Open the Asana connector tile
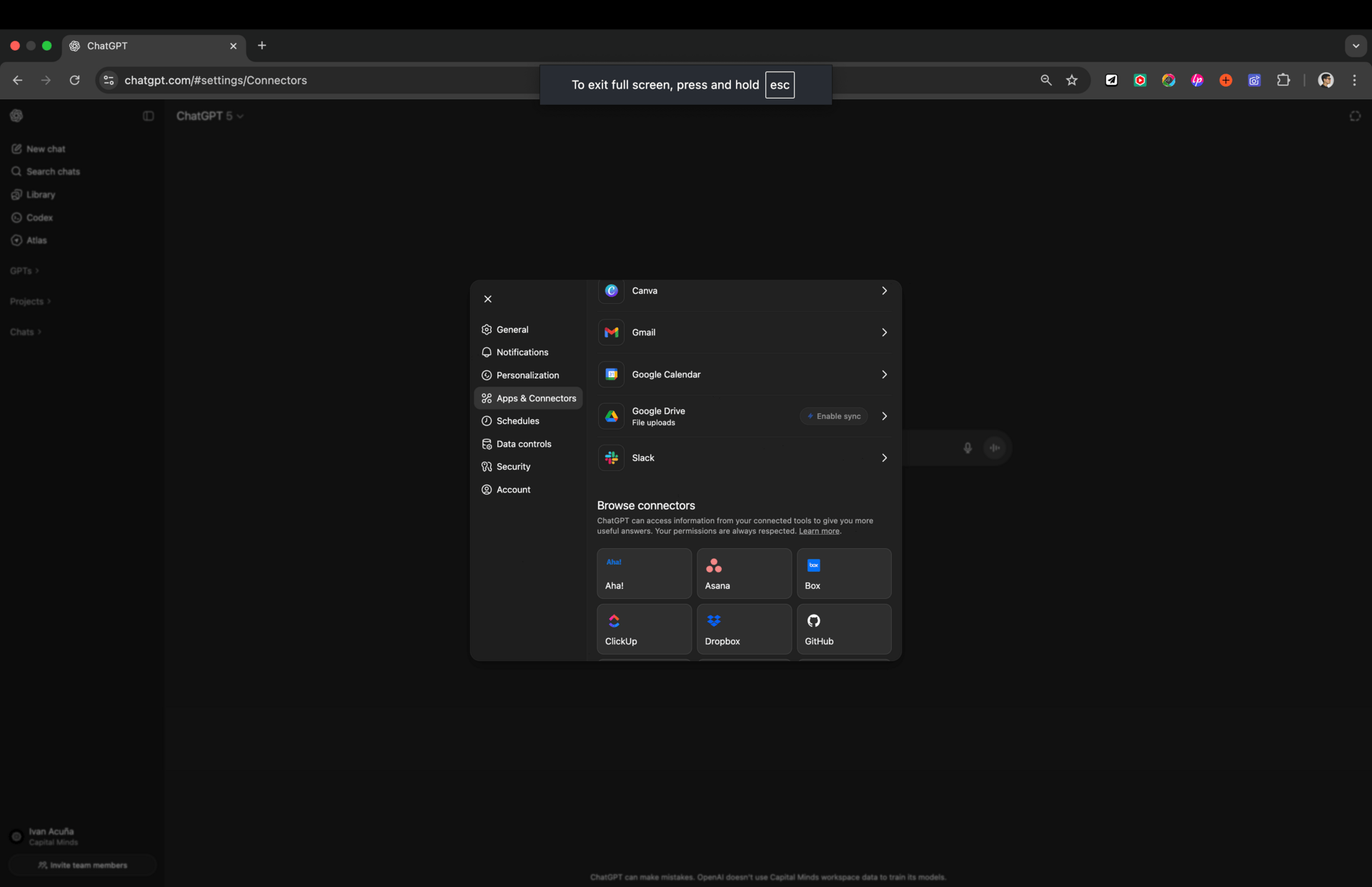Image resolution: width=1372 pixels, height=887 pixels. pos(743,573)
